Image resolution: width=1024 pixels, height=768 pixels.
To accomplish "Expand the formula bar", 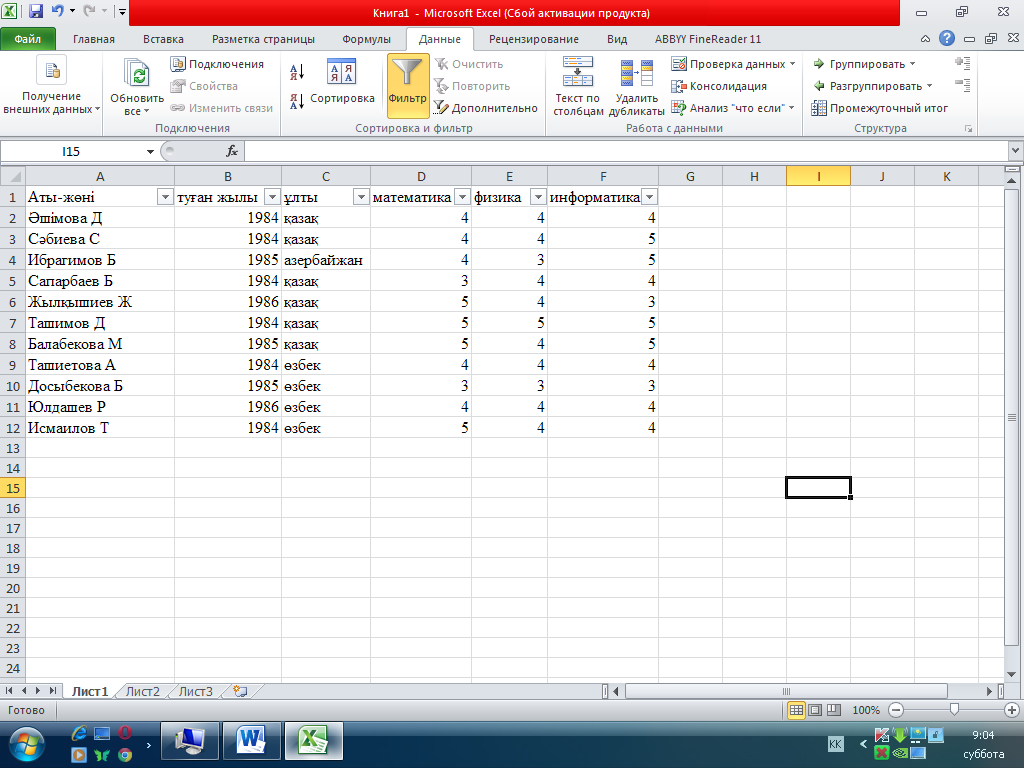I will pyautogui.click(x=1015, y=151).
